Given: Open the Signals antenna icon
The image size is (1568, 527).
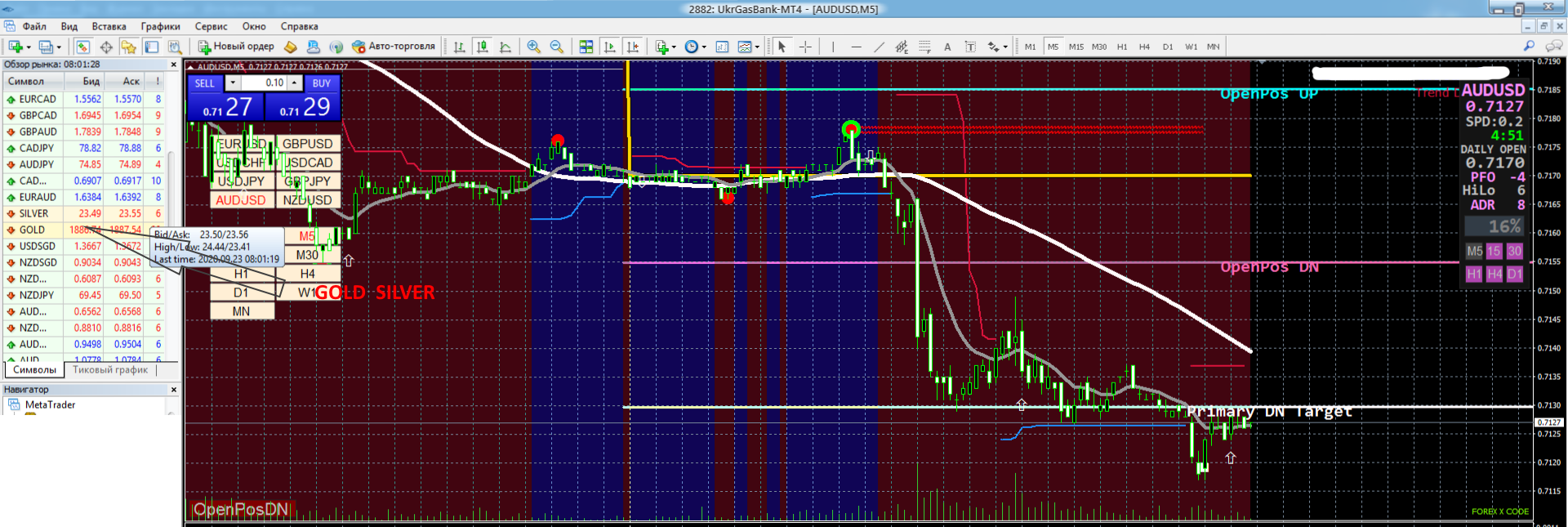Looking at the screenshot, I should pos(336,47).
